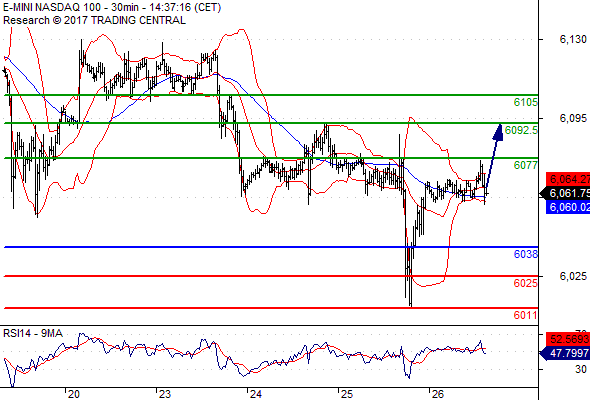The image size is (590, 400).
Task: Click the red 6025 support level label
Action: [x=526, y=283]
